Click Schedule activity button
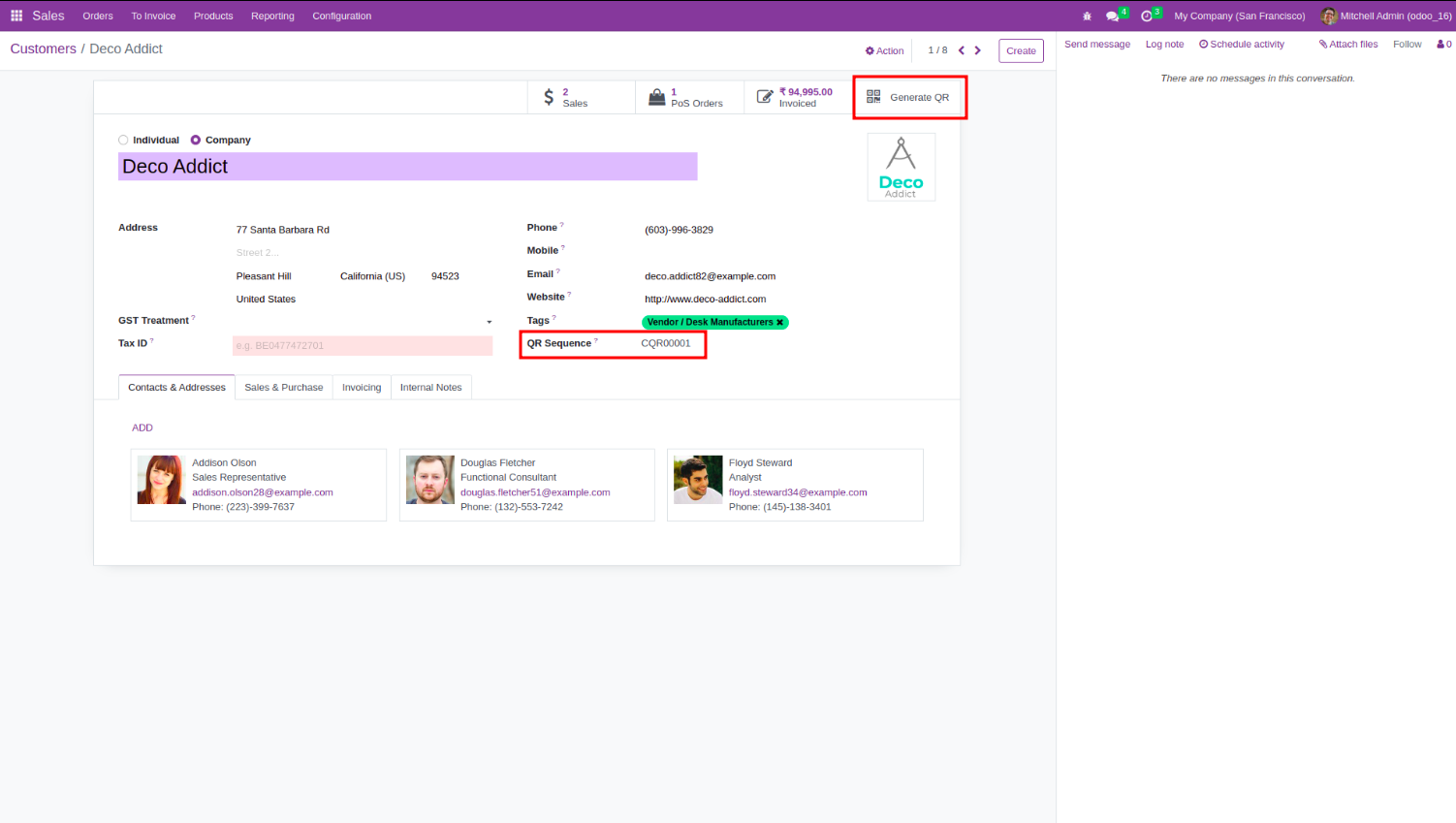Screen dimensions: 1456x823 tap(1242, 45)
